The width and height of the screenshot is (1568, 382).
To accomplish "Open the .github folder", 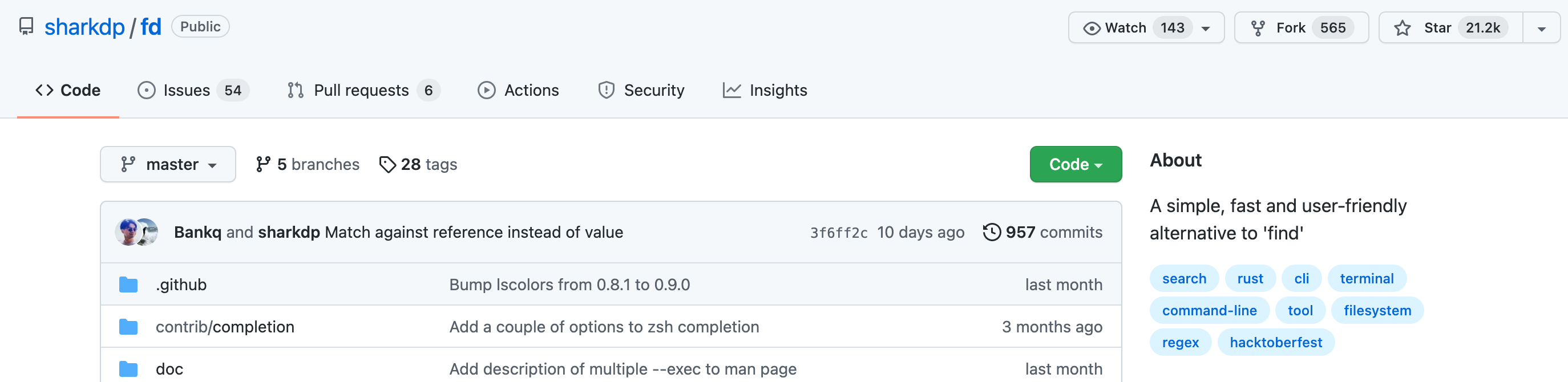I will (x=181, y=285).
